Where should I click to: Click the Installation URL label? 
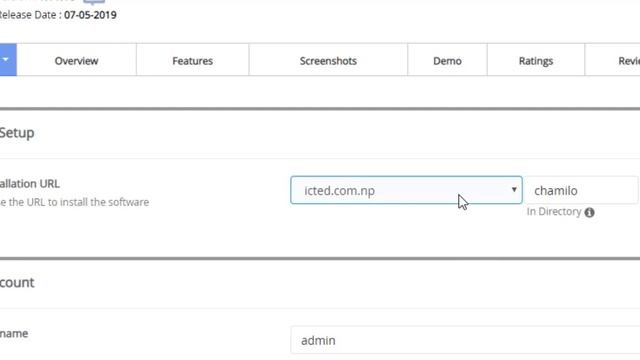coord(30,184)
